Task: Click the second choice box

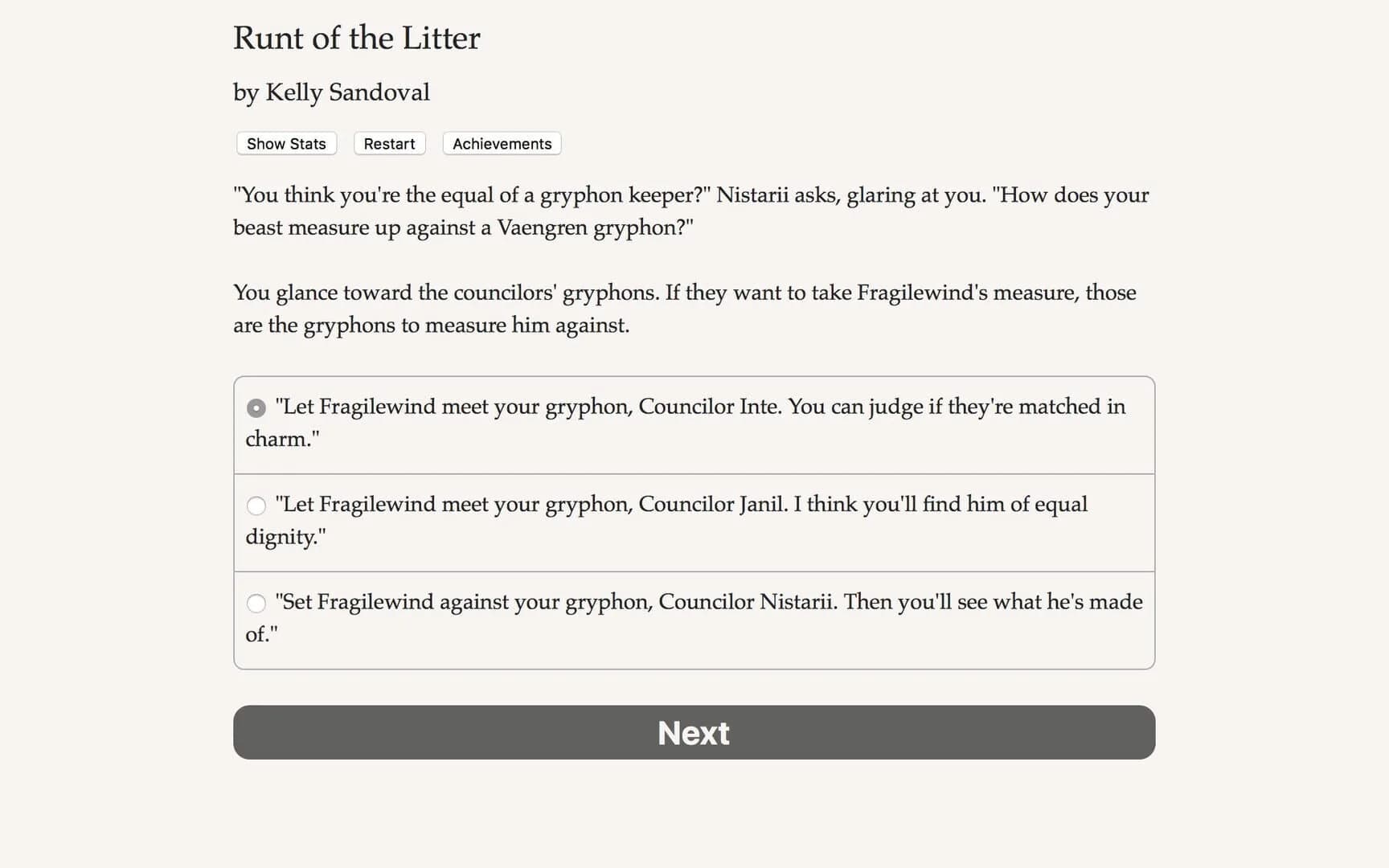Action: point(693,522)
